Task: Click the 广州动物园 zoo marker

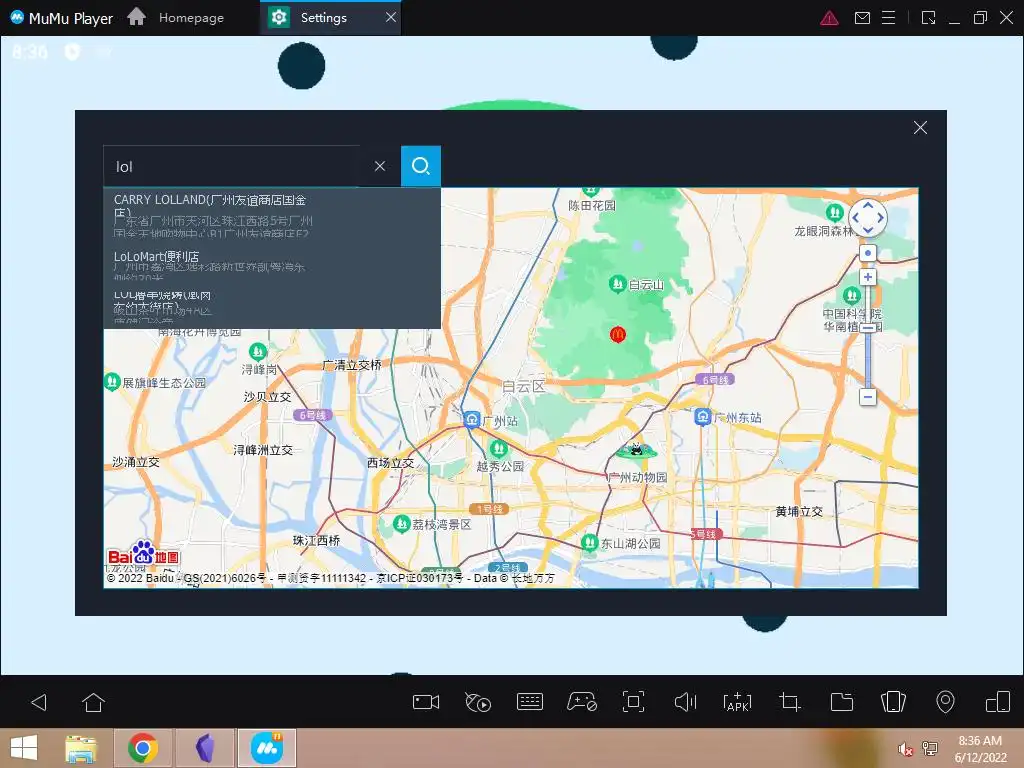Action: coord(635,450)
